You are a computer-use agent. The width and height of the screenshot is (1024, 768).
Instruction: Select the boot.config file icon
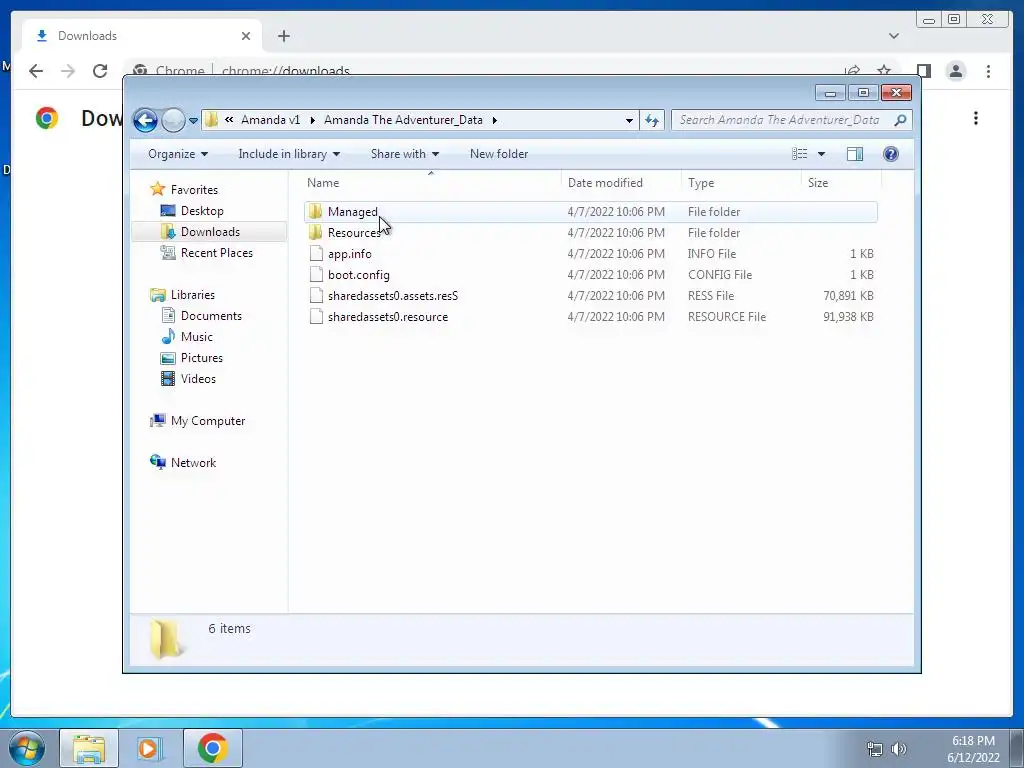[316, 274]
